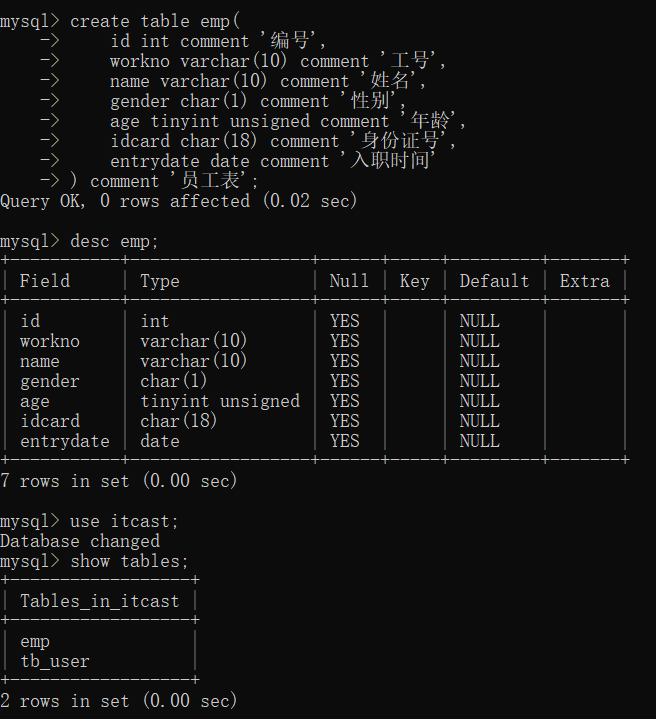Click the Tables_in_itcast header

[99, 601]
